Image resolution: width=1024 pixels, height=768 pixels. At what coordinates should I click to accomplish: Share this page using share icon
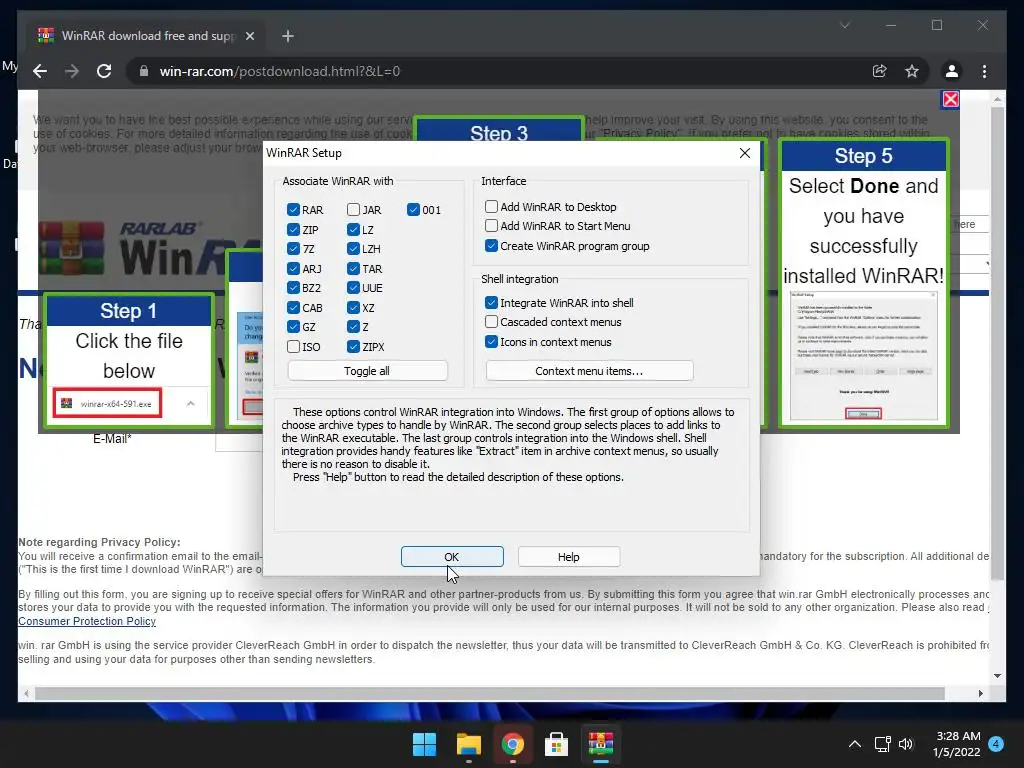point(880,71)
